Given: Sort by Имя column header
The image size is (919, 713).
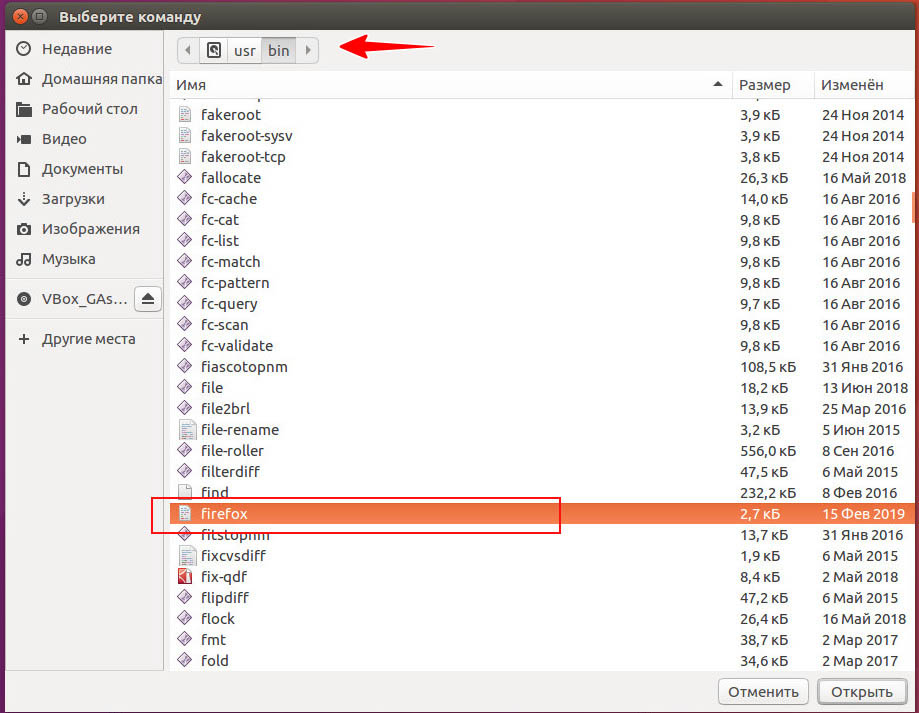Looking at the screenshot, I should [450, 85].
